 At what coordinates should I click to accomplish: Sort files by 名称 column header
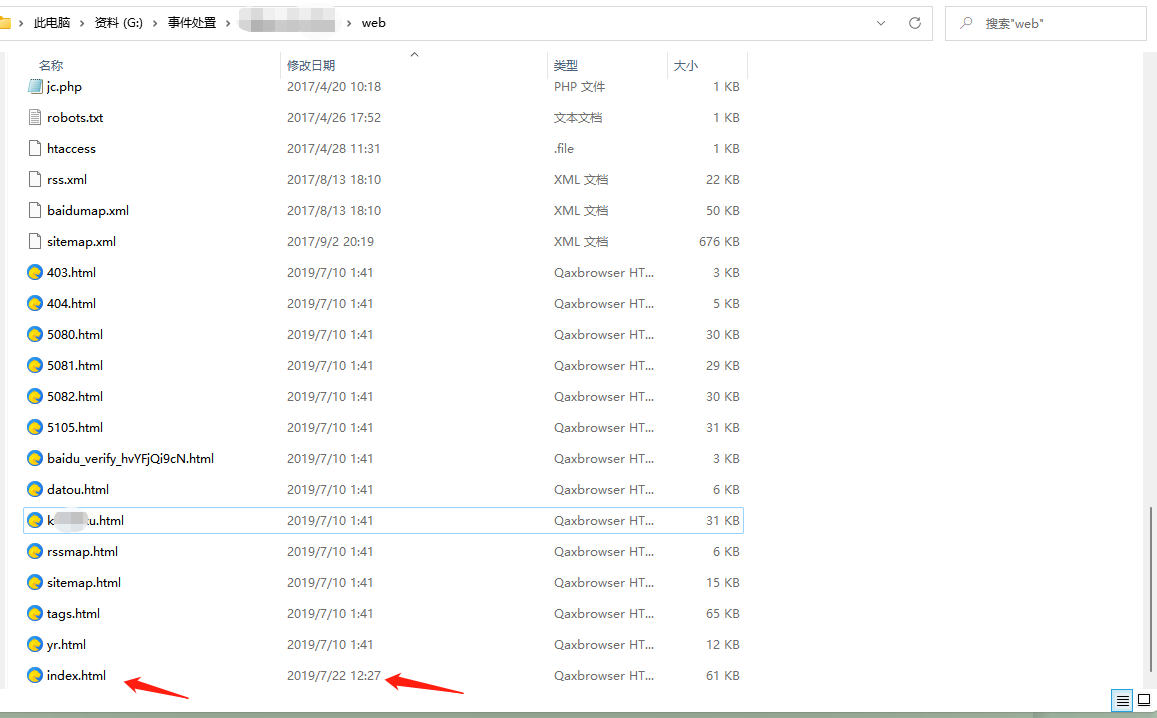[x=51, y=65]
